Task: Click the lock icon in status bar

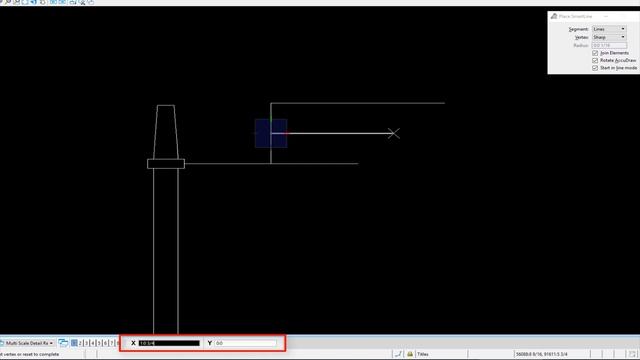Action: (x=410, y=354)
